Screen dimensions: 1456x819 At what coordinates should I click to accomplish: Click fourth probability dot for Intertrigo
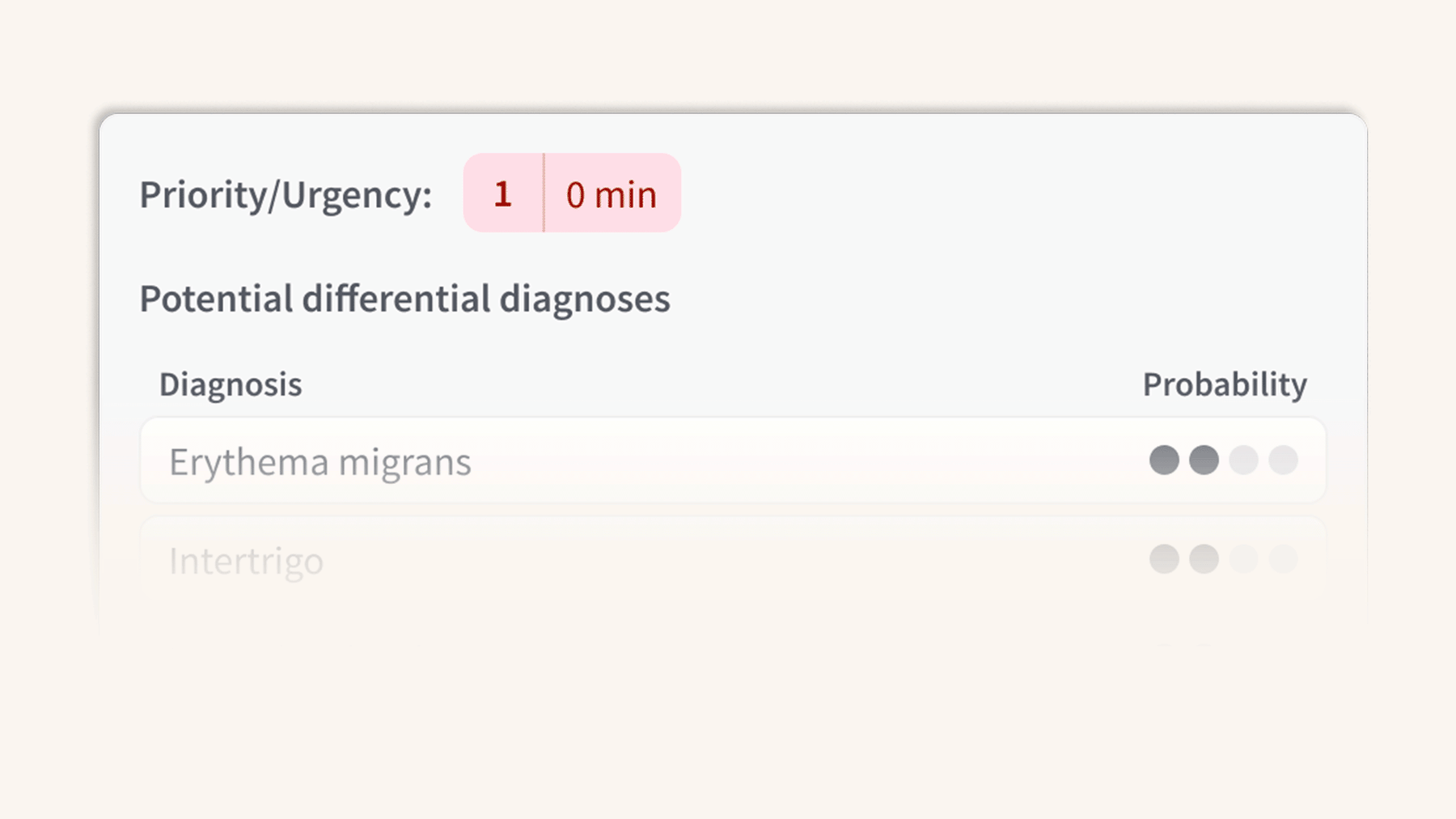click(1283, 558)
